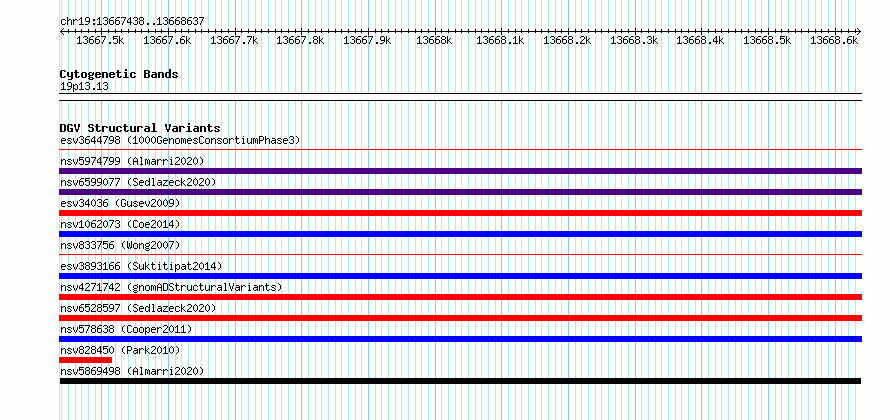The image size is (890, 420).
Task: Click the short red bar under nsv828450
Action: (86, 360)
